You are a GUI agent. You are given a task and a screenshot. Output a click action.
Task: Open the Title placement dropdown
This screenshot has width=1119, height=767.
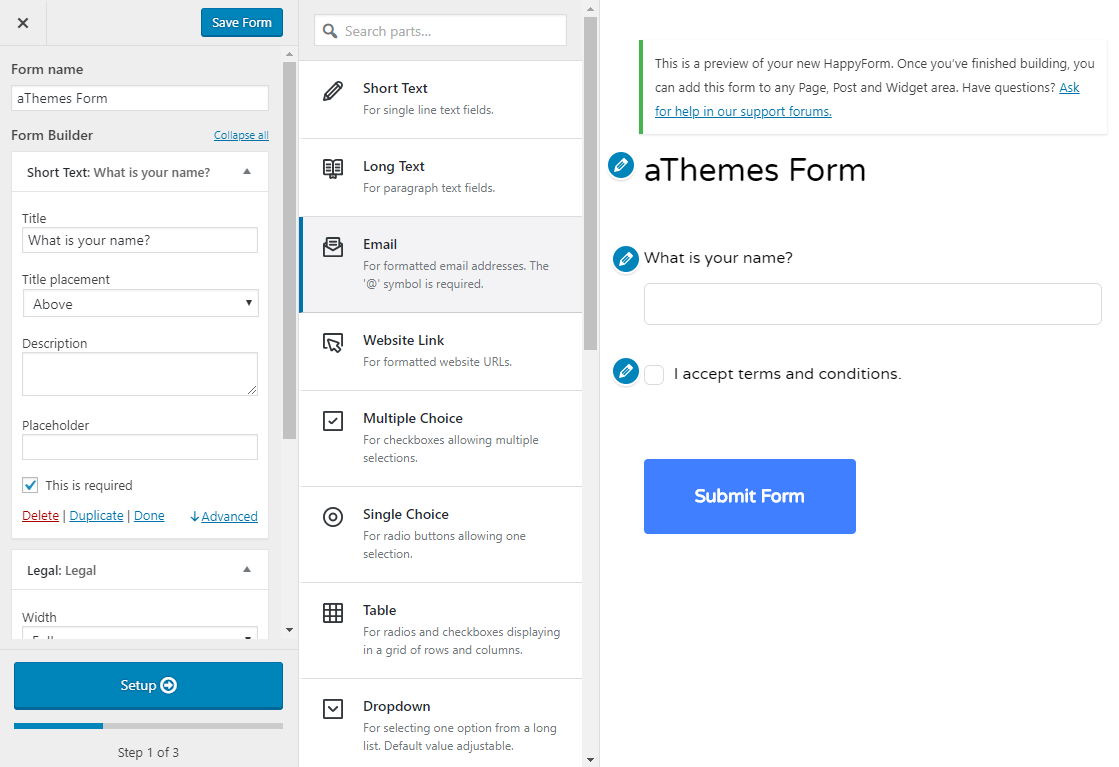[140, 304]
